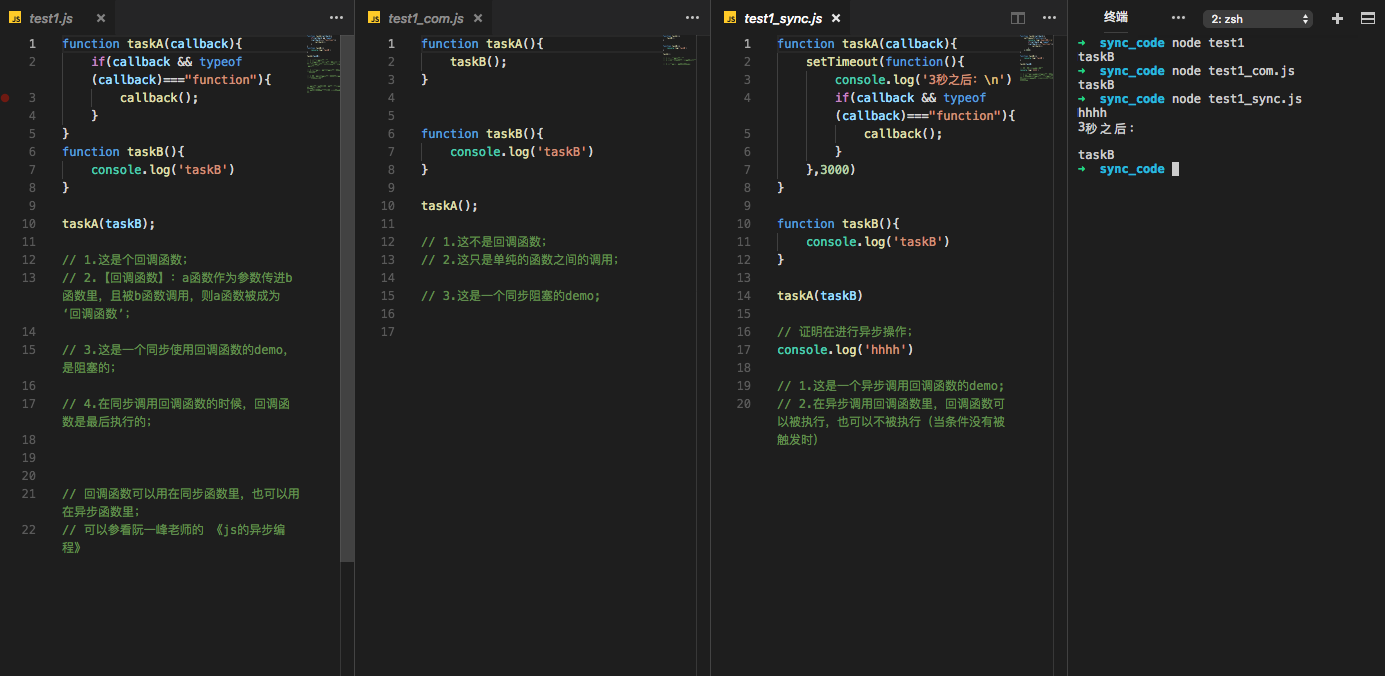The height and width of the screenshot is (676, 1385).
Task: Click 'taskA();' on line 10 of test1_com.js
Action: pos(450,205)
